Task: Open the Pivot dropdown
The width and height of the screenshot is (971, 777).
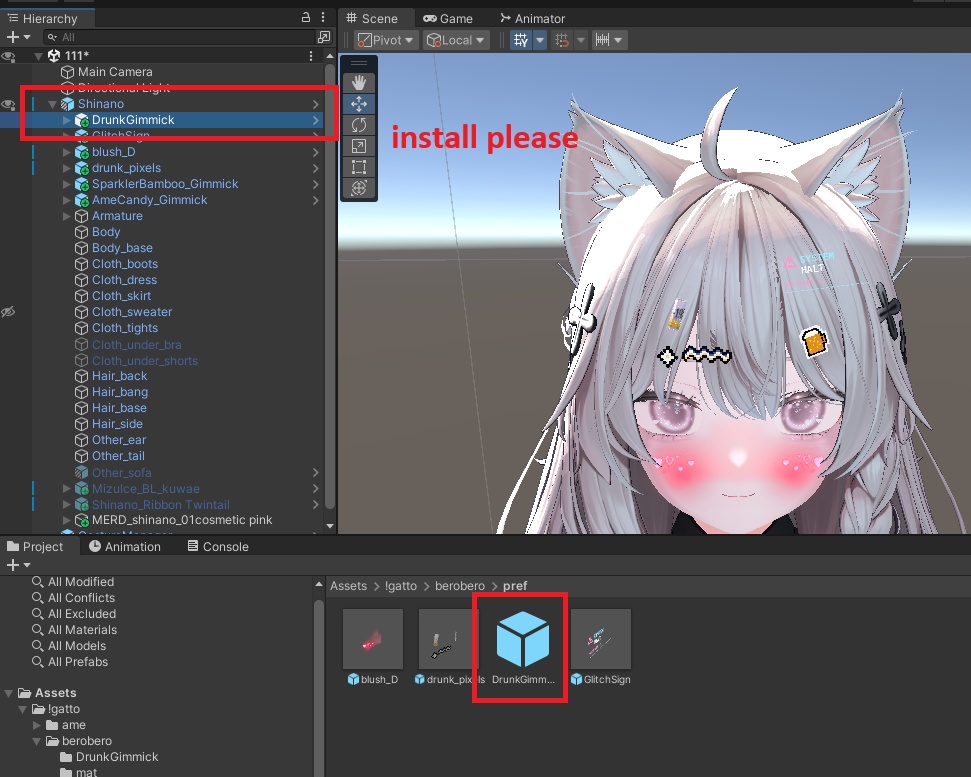Action: point(388,40)
